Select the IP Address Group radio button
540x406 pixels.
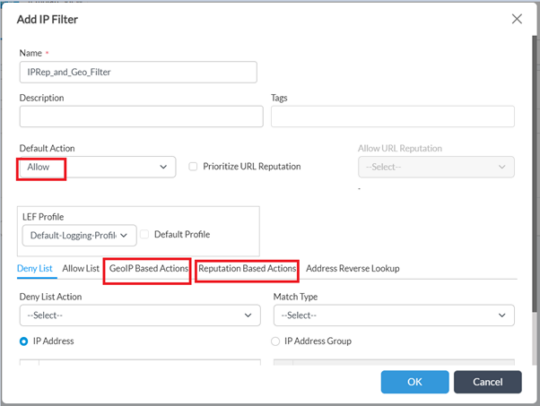coord(275,341)
